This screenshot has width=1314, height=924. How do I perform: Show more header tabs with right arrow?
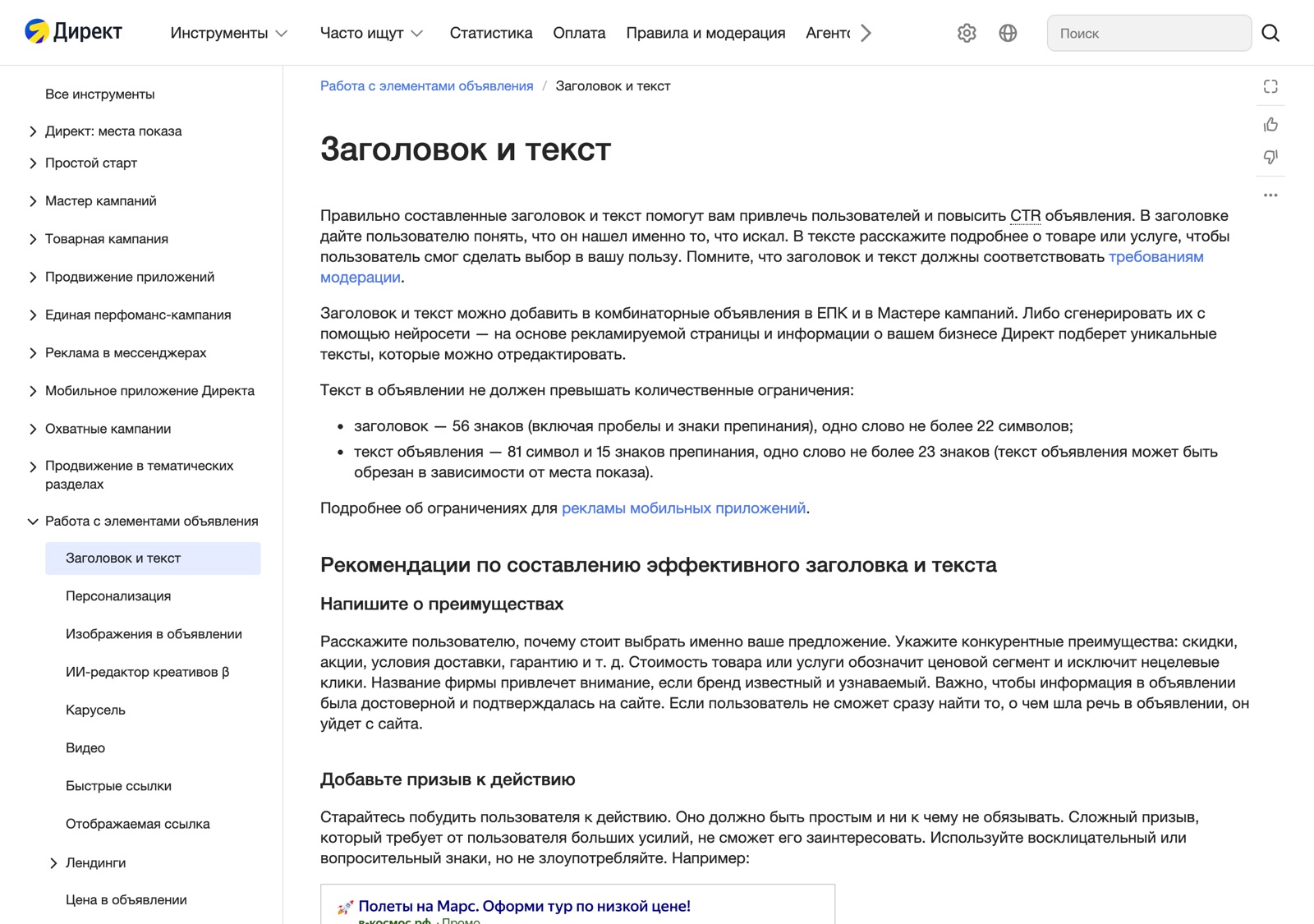point(866,33)
